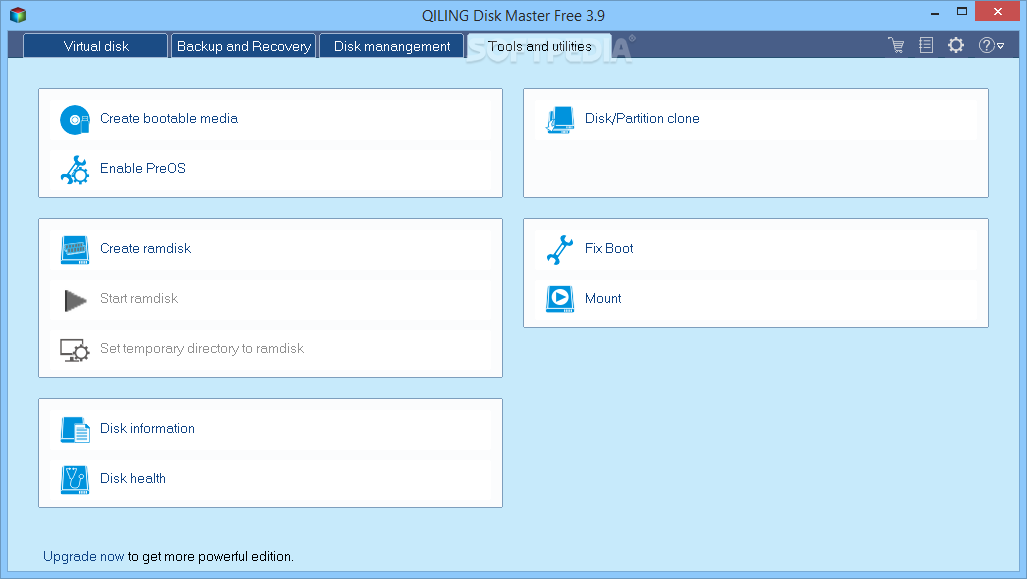Viewport: 1027px width, 579px height.
Task: Switch to the Backup and Recovery tab
Action: tap(244, 46)
